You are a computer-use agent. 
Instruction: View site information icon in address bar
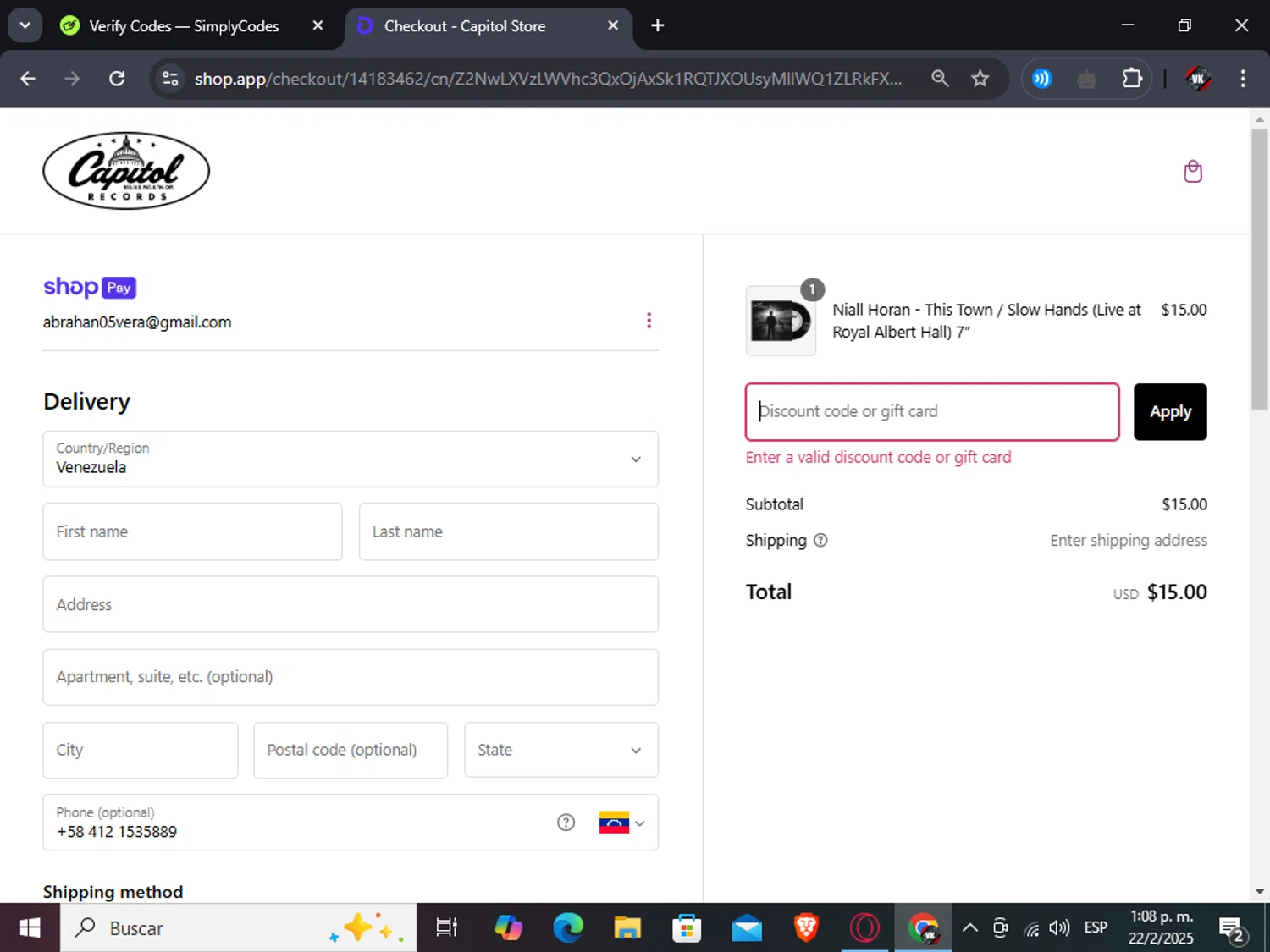pyautogui.click(x=170, y=79)
